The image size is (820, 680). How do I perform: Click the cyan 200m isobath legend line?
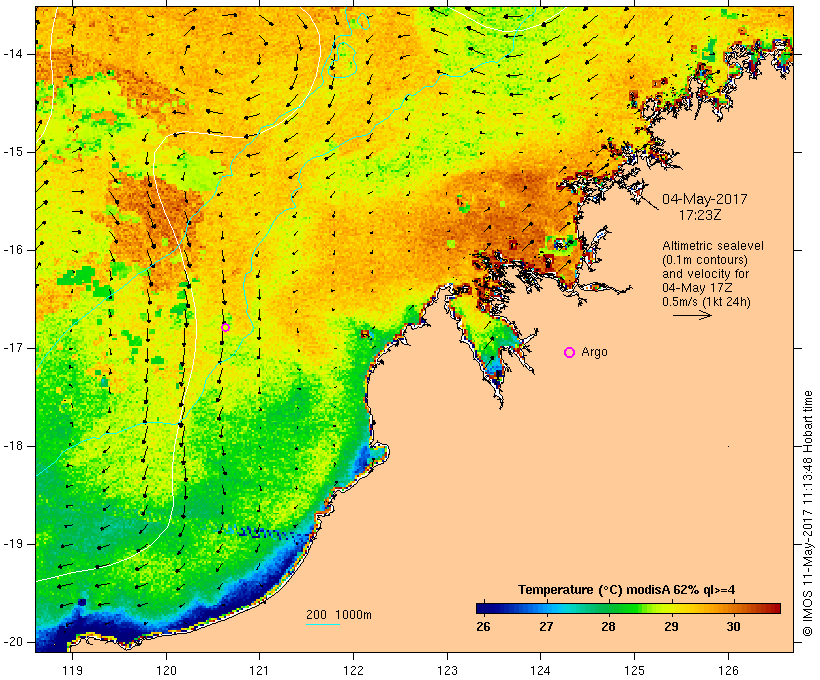pyautogui.click(x=323, y=625)
